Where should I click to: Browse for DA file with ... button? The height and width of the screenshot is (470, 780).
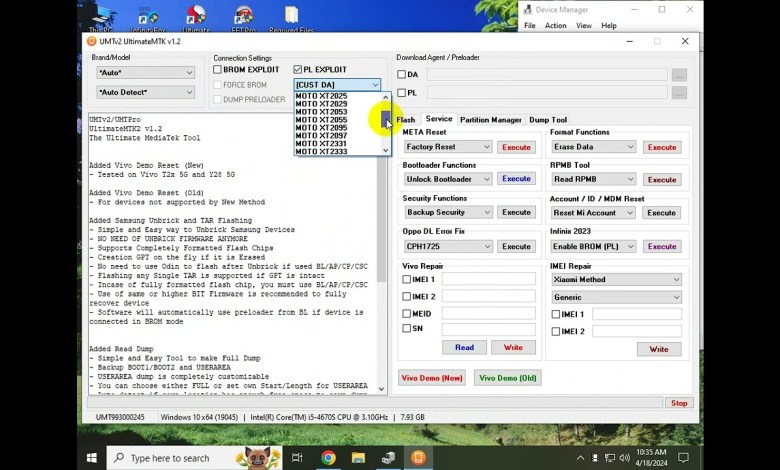(x=679, y=75)
